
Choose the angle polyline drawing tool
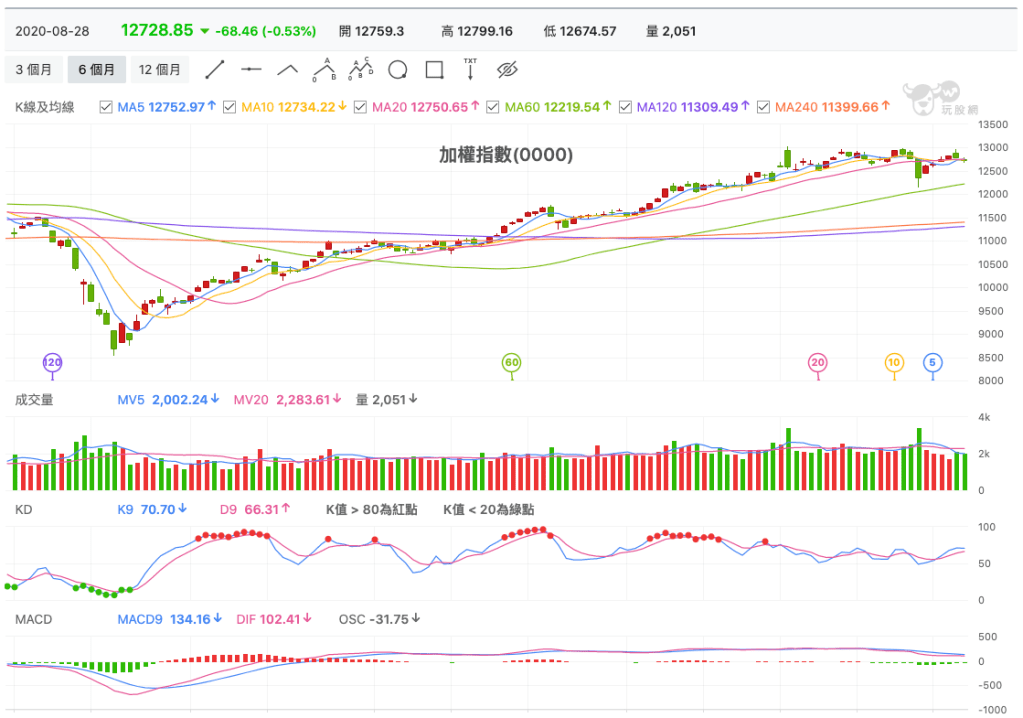[288, 70]
